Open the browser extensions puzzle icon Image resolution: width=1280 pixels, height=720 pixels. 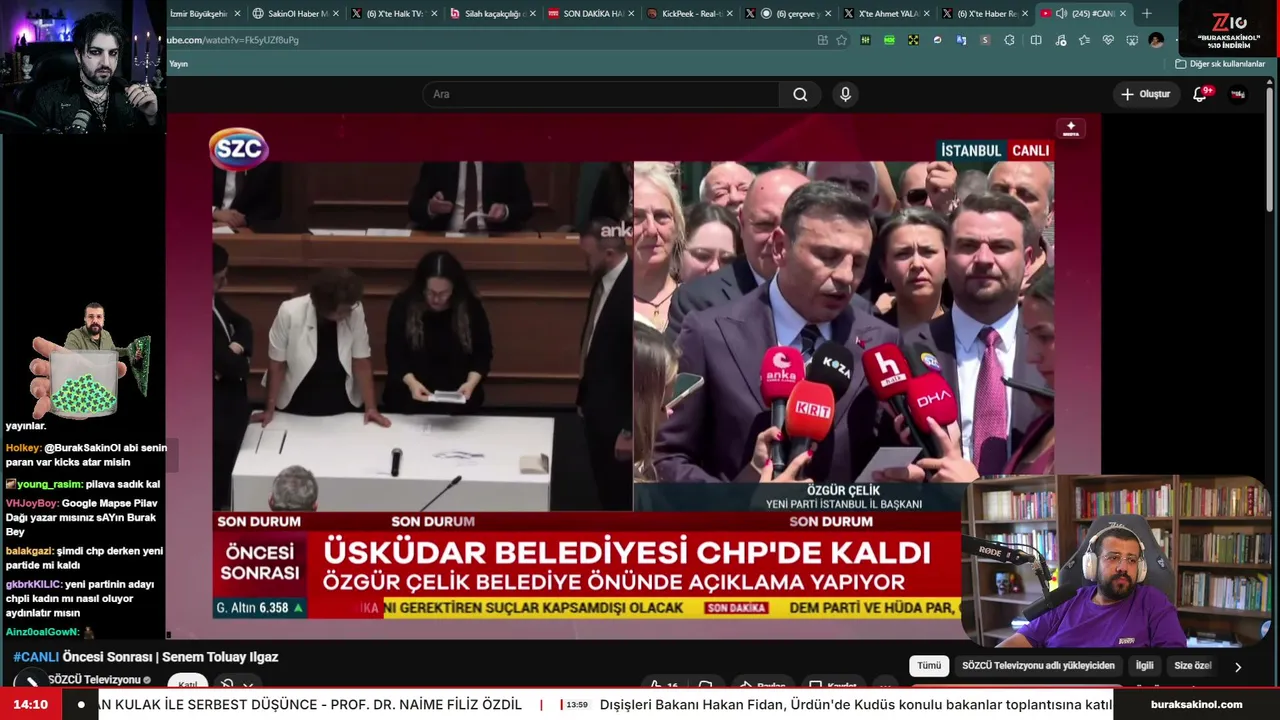1009,40
